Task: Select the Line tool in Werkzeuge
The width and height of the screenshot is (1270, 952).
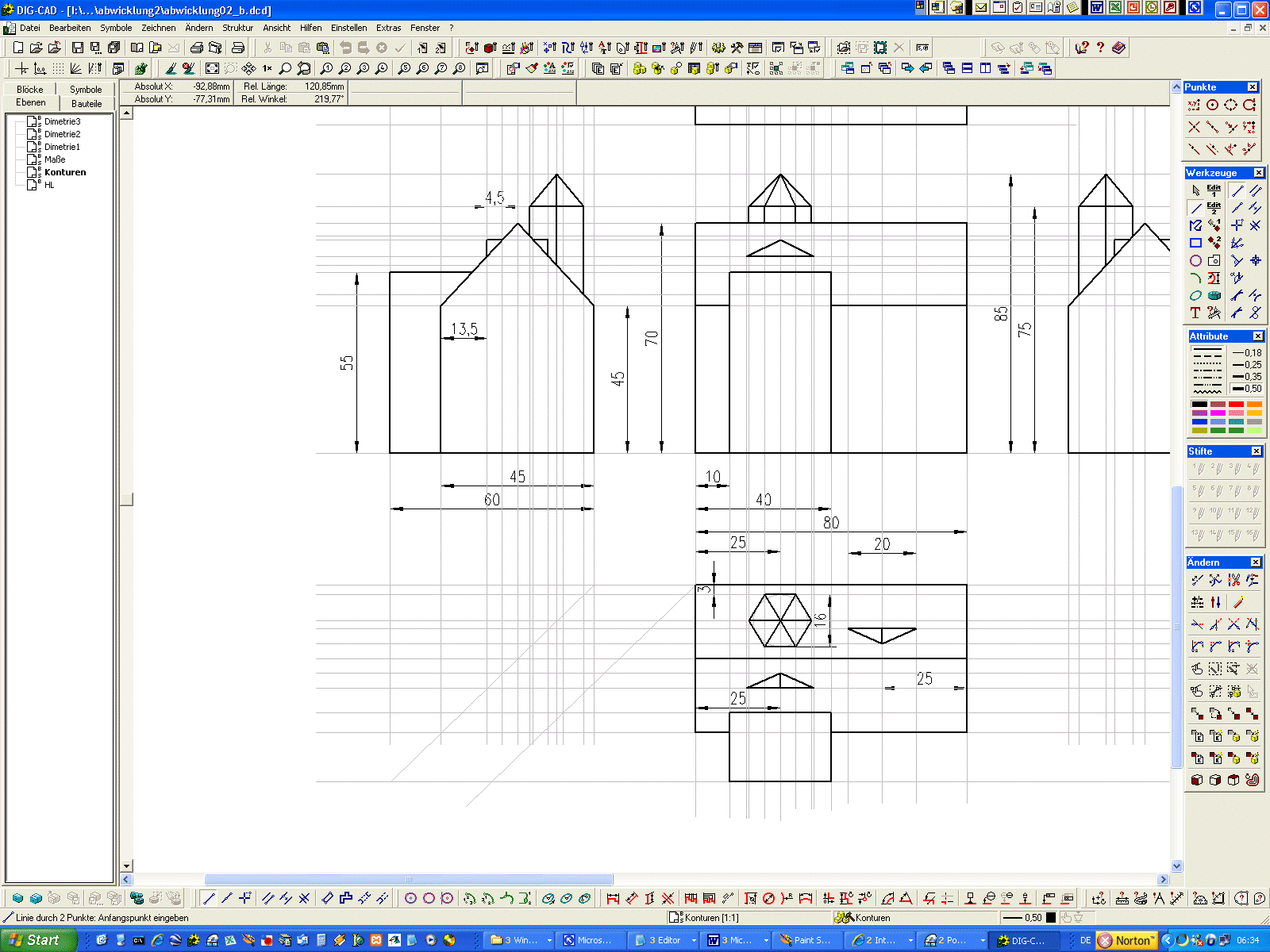Action: pyautogui.click(x=1195, y=208)
